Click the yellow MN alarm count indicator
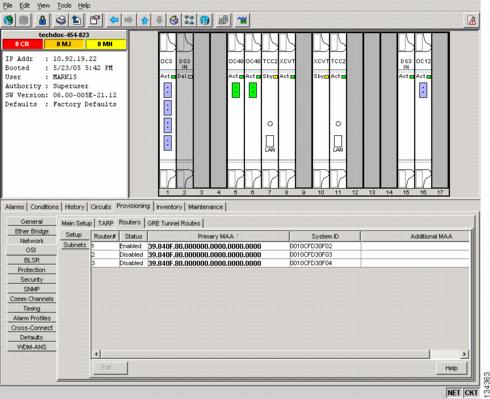 coord(105,44)
